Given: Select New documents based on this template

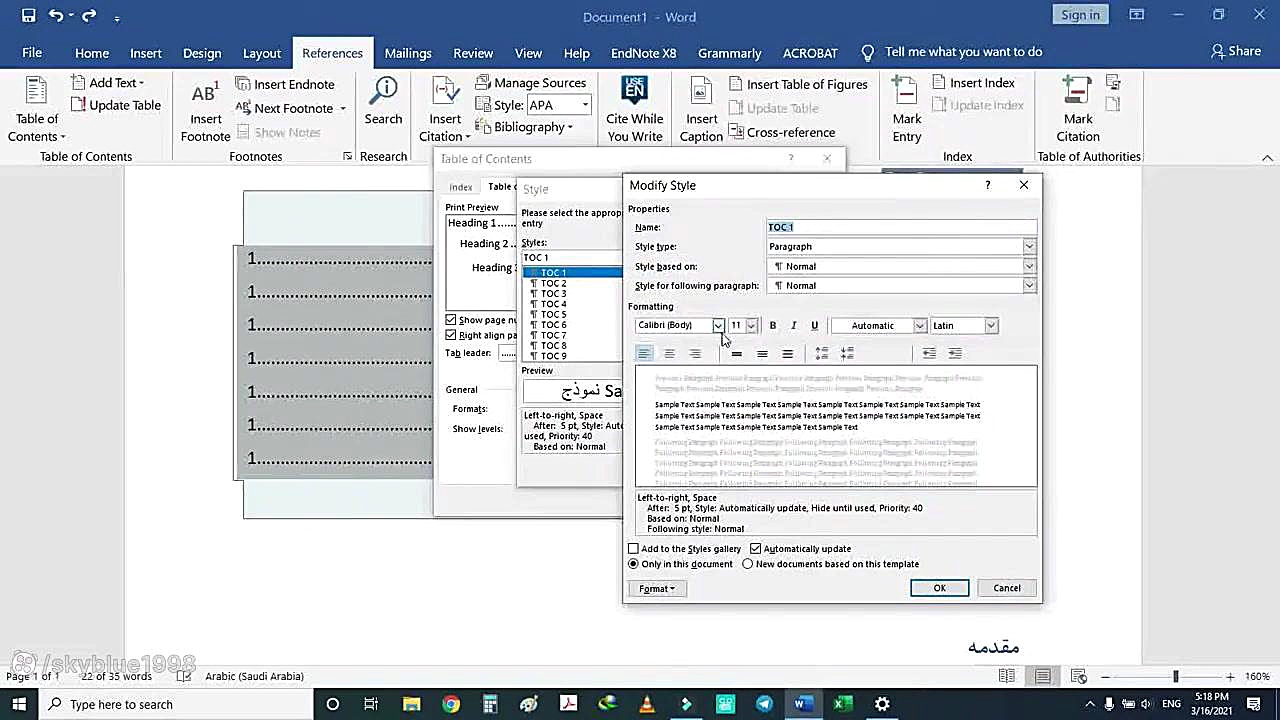Looking at the screenshot, I should pyautogui.click(x=748, y=564).
